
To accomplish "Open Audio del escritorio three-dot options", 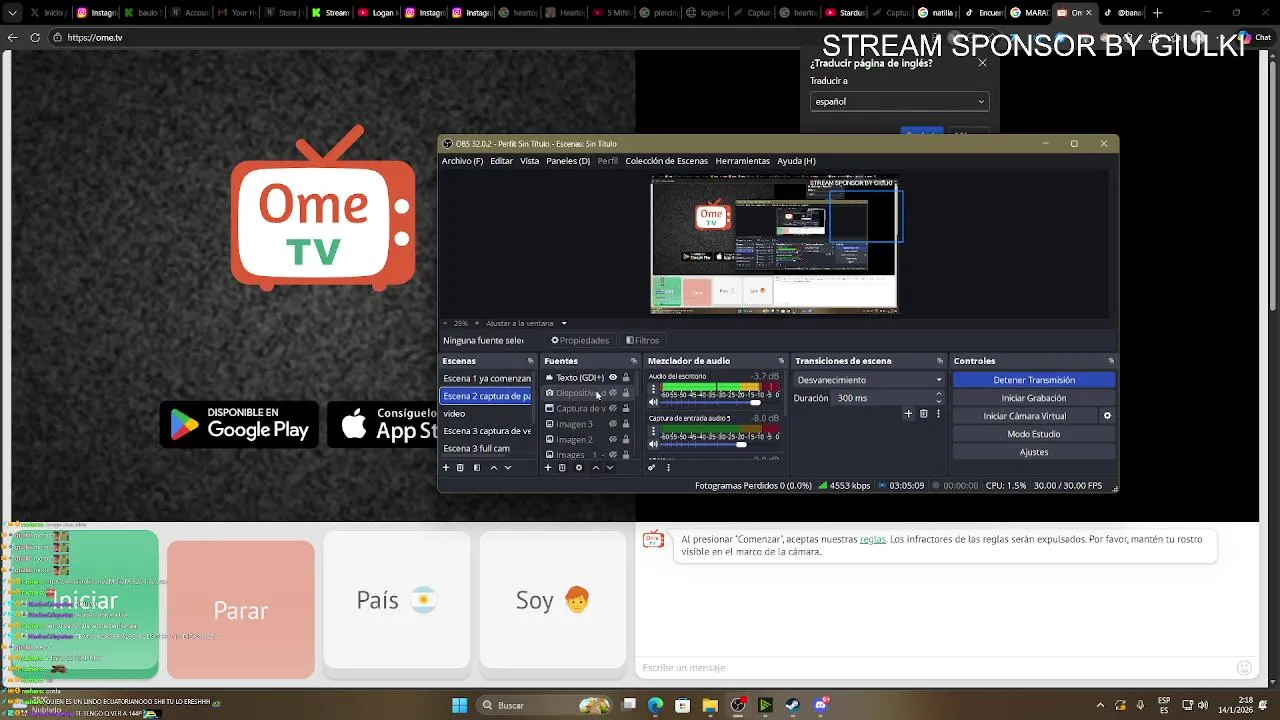I will pos(654,389).
